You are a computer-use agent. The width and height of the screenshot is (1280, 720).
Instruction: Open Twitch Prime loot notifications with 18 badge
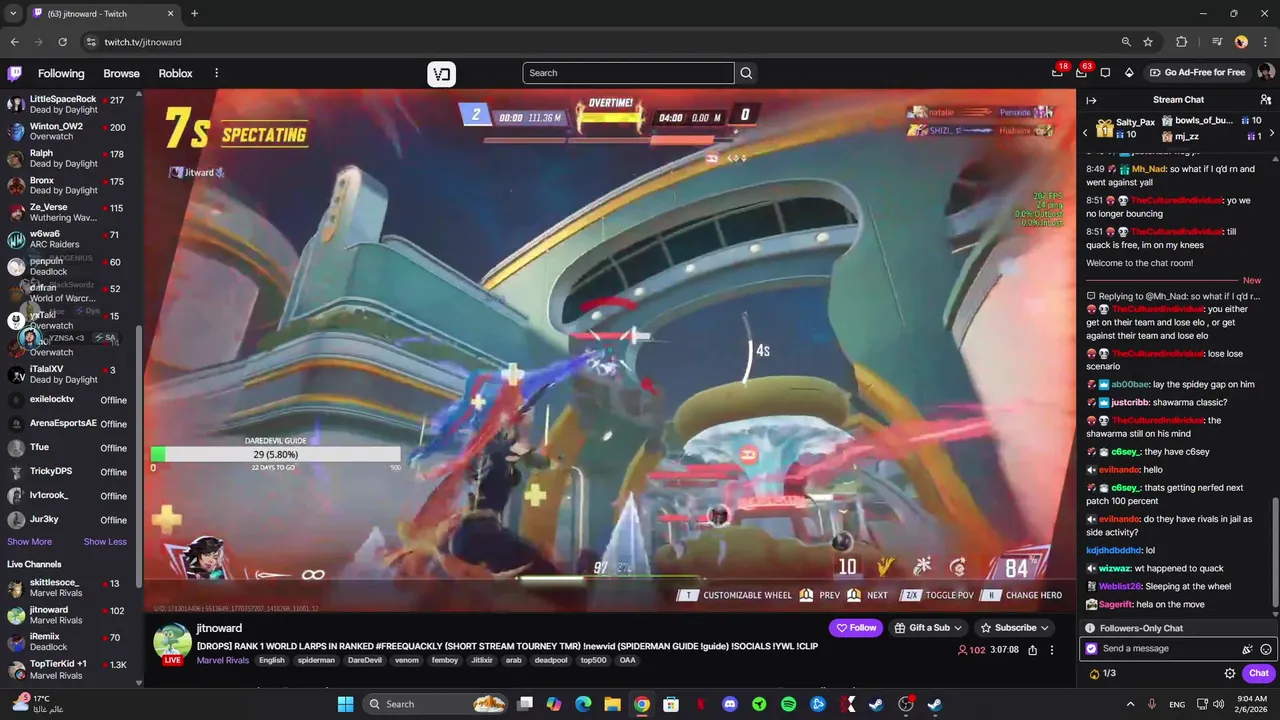click(1057, 72)
